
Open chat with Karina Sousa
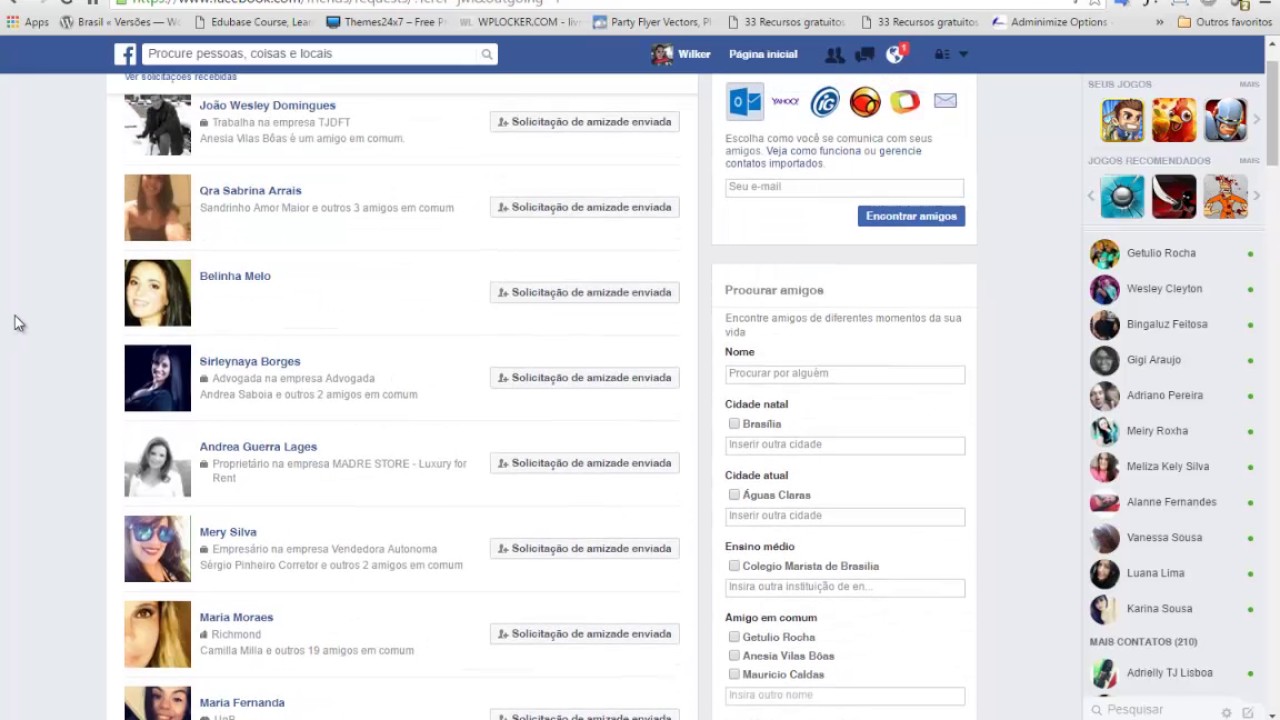(x=1172, y=609)
